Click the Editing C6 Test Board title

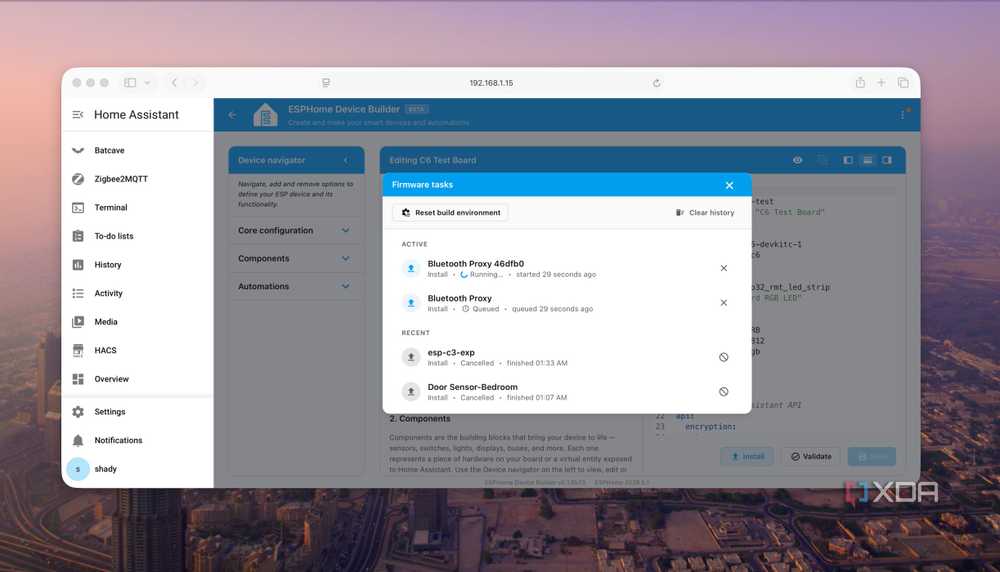pos(432,161)
